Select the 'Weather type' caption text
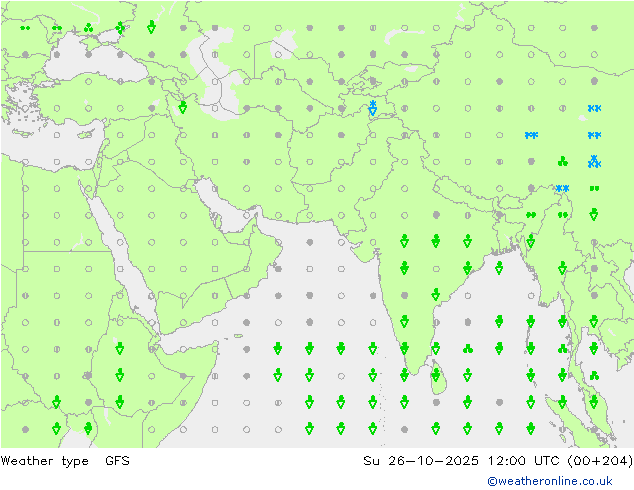The image size is (634, 490). pyautogui.click(x=44, y=461)
